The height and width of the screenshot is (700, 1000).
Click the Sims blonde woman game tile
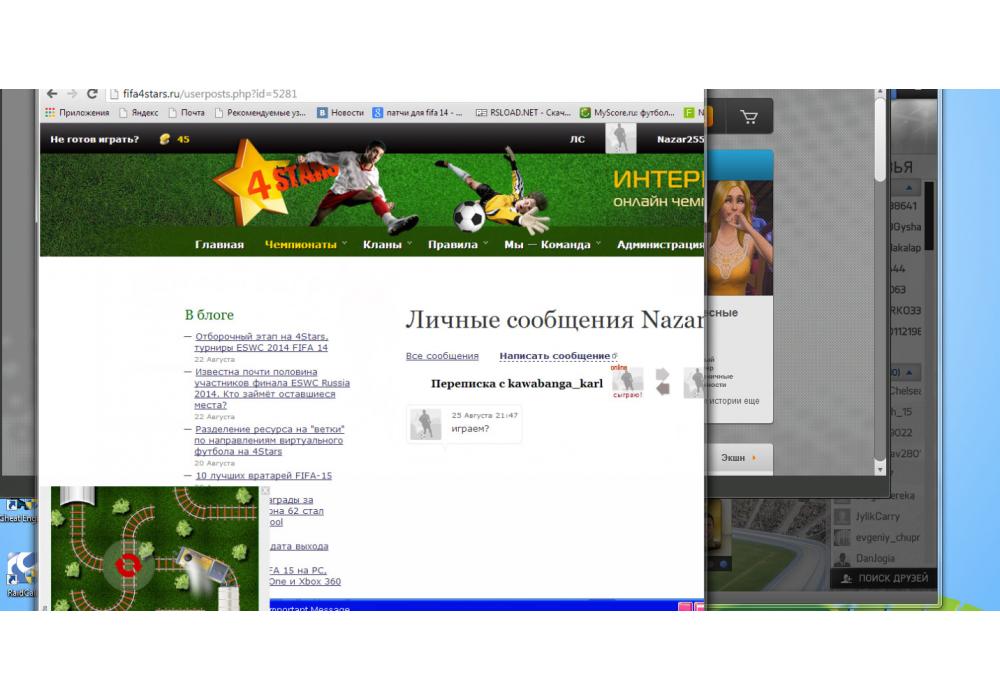pos(740,237)
